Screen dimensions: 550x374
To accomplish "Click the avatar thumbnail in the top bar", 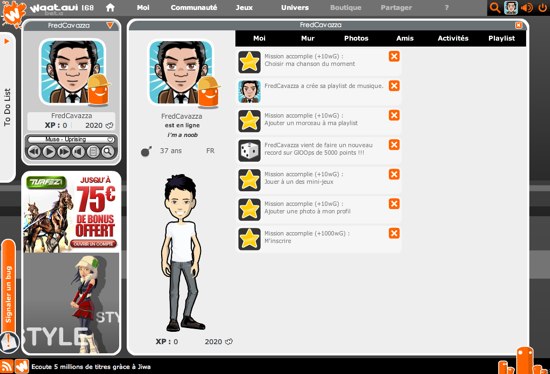I will pos(511,8).
